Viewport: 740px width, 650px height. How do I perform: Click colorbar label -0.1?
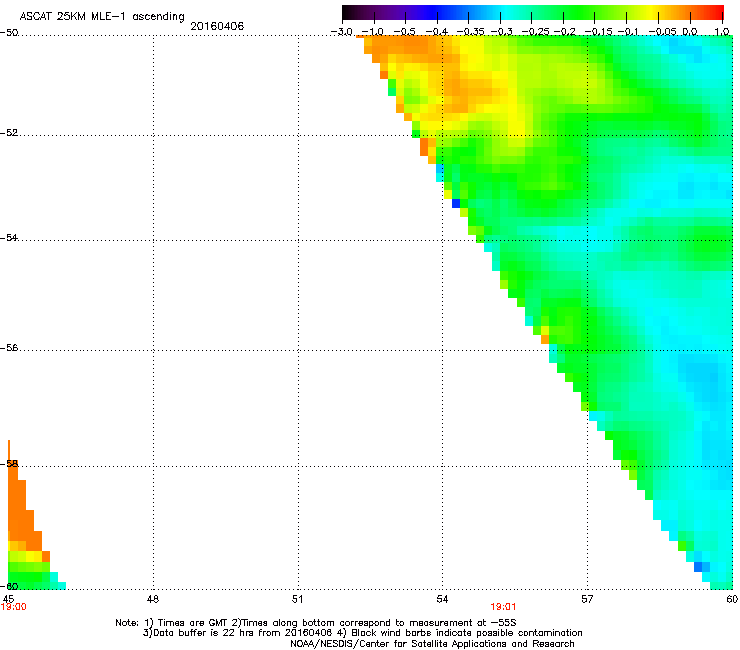tap(628, 32)
